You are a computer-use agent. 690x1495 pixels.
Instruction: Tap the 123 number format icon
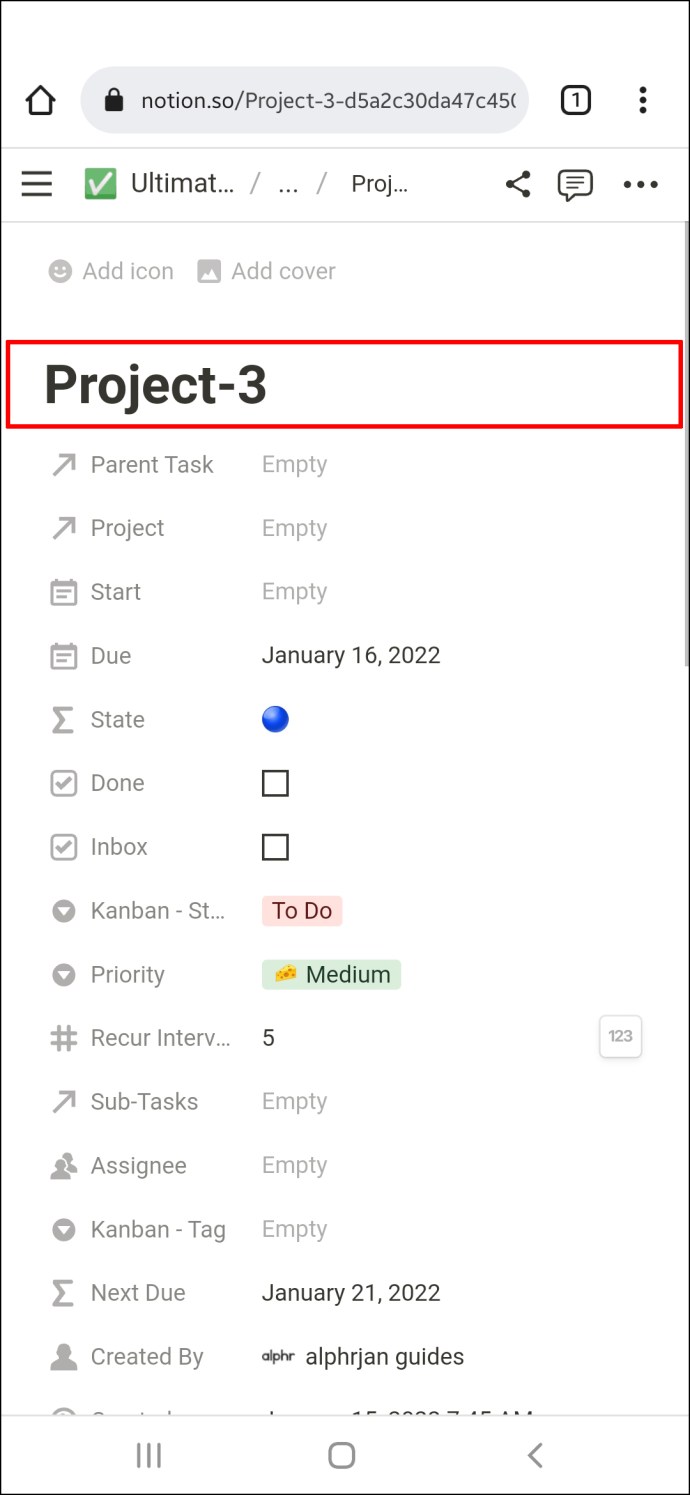tap(620, 1037)
